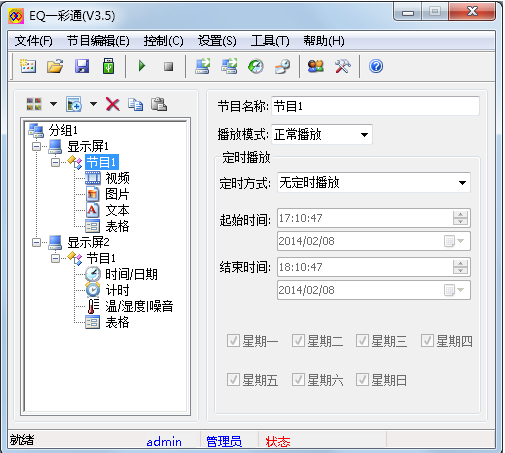Screen dimensions: 505x453
Task: Toggle the 星期一 checkbox
Action: click(x=233, y=341)
